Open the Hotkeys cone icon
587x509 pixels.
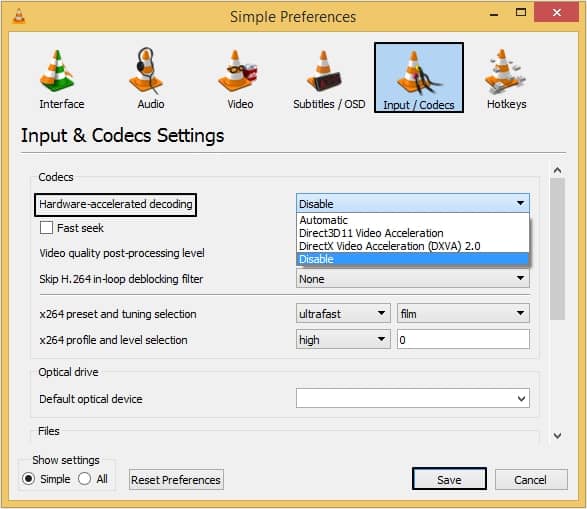click(x=505, y=71)
